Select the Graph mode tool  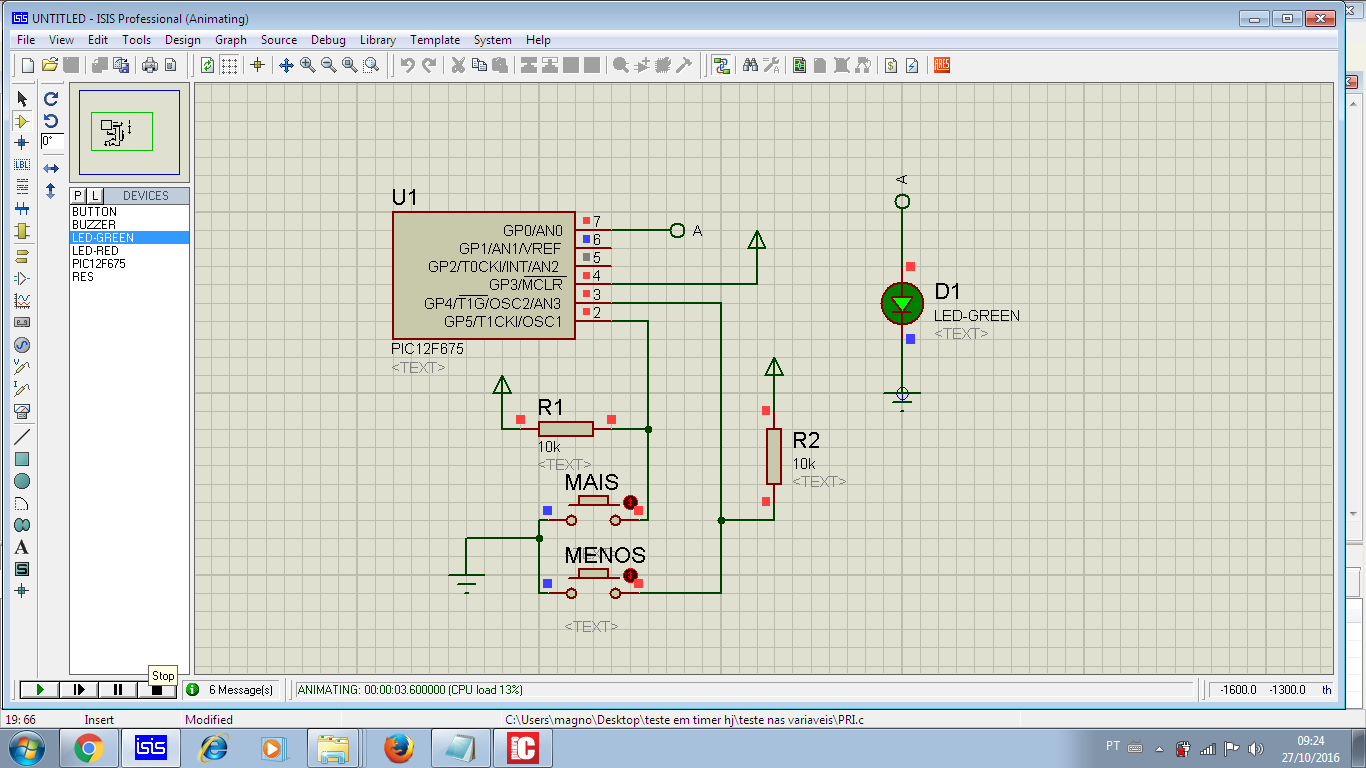click(x=22, y=300)
